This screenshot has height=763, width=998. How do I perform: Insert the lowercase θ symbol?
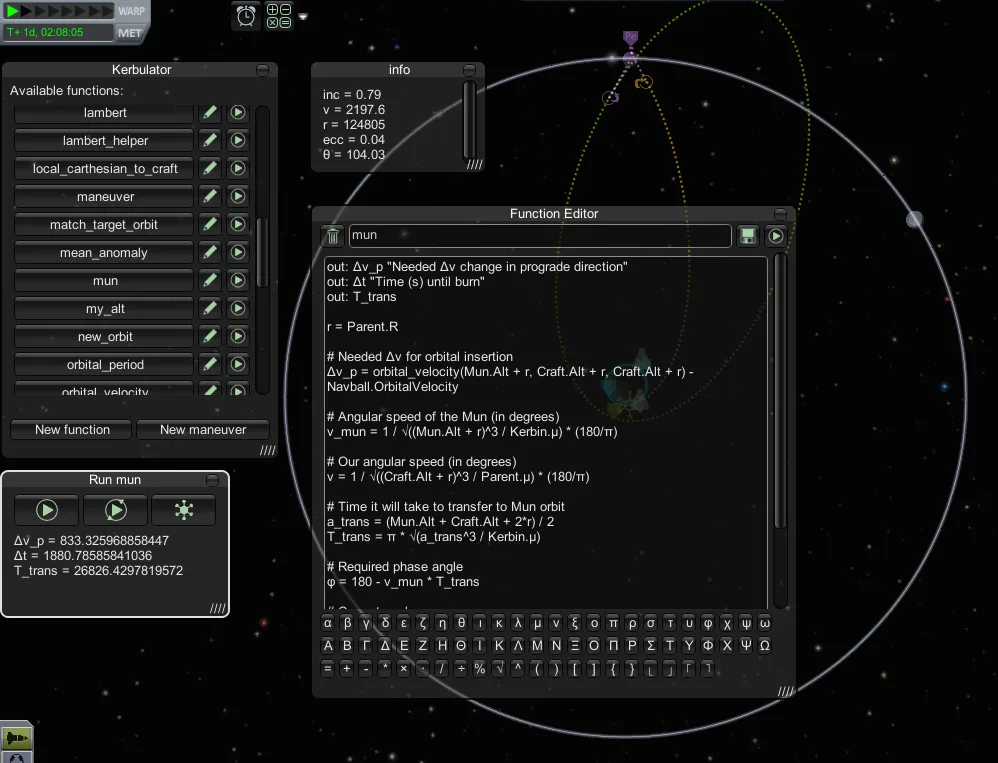[461, 624]
